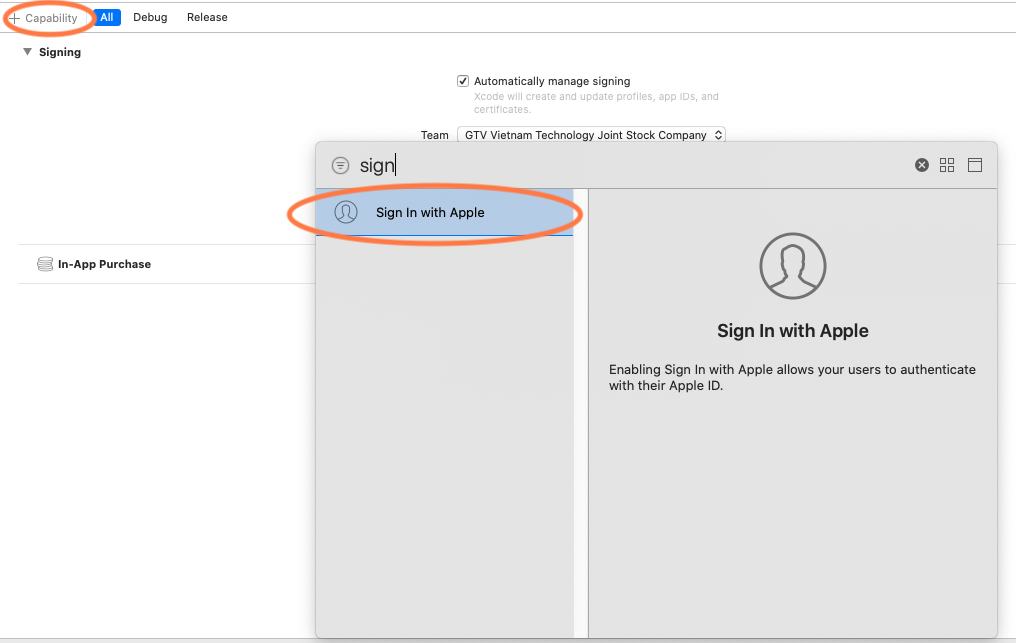Switch to the Release tab
Viewport: 1016px width, 643px height.
(207, 18)
